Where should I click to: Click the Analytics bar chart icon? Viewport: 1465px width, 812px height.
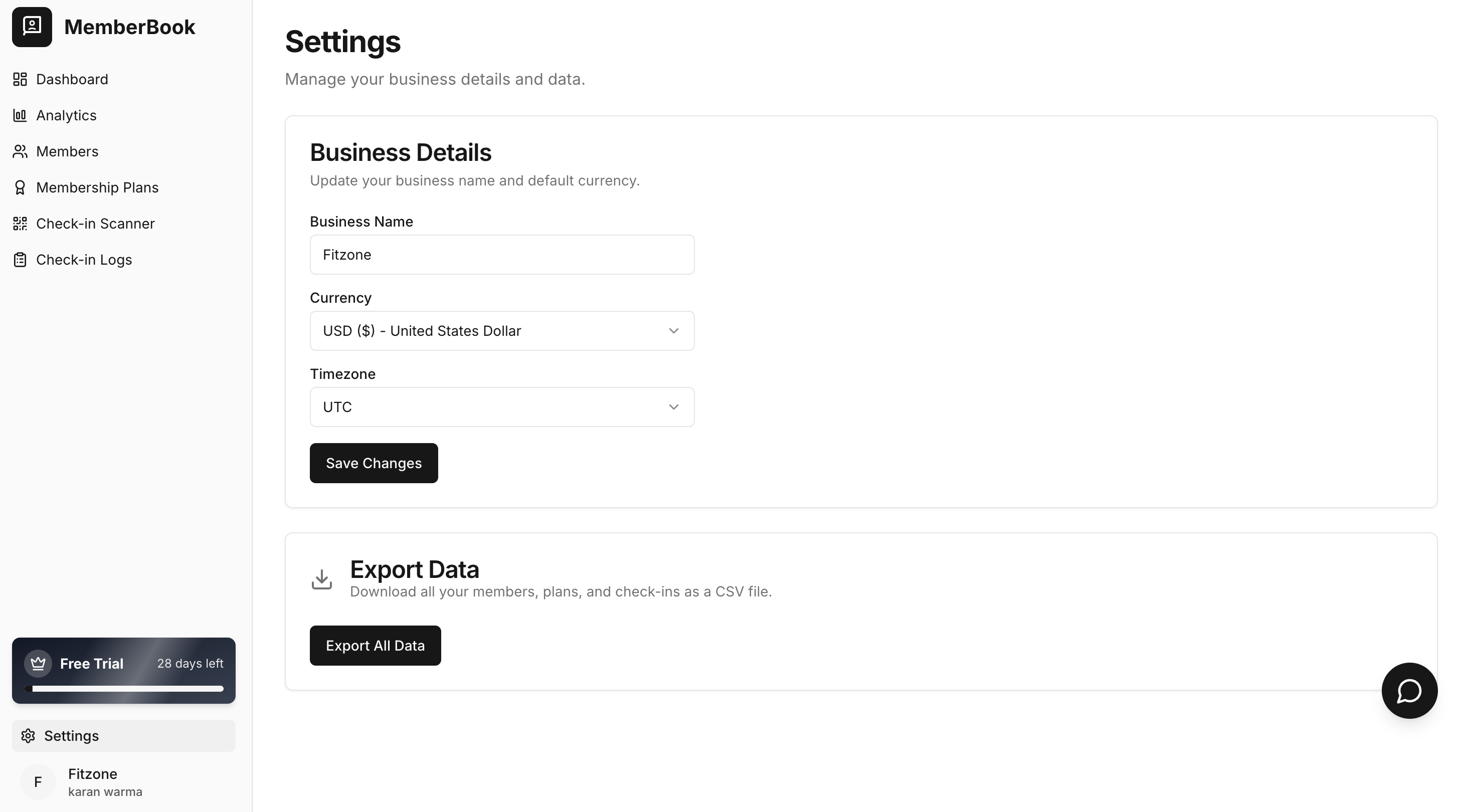coord(20,115)
